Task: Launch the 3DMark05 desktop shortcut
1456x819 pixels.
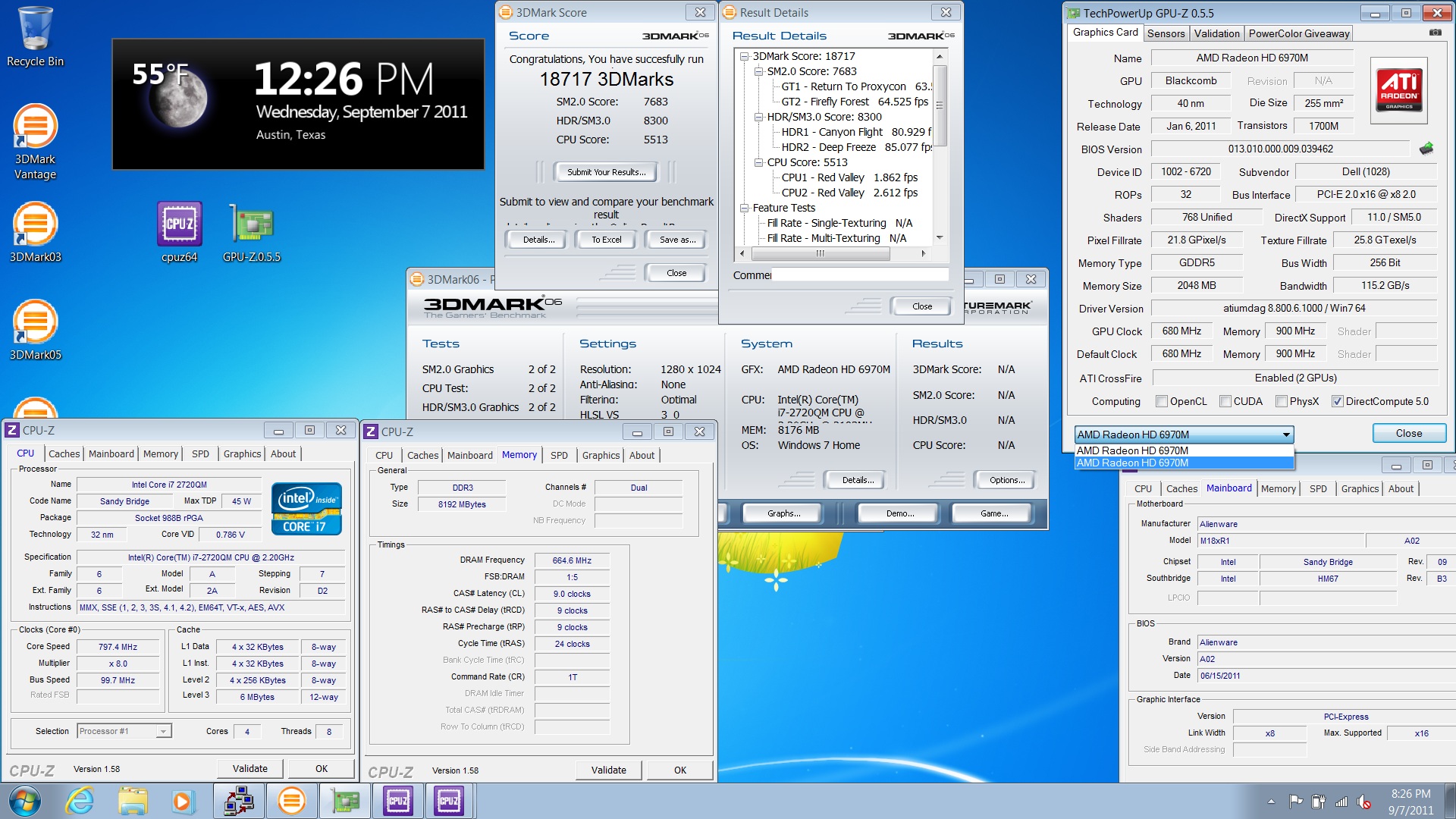Action: (35, 330)
